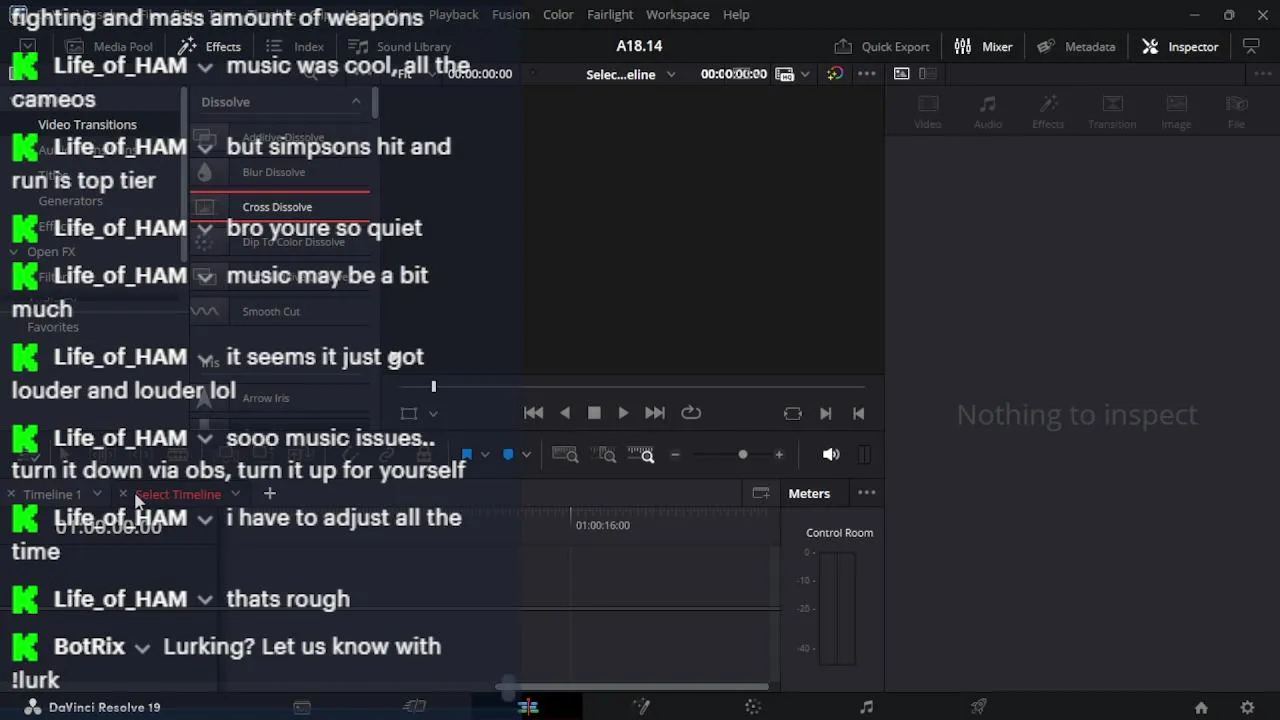
Task: Click the match frame icon
Action: point(793,413)
